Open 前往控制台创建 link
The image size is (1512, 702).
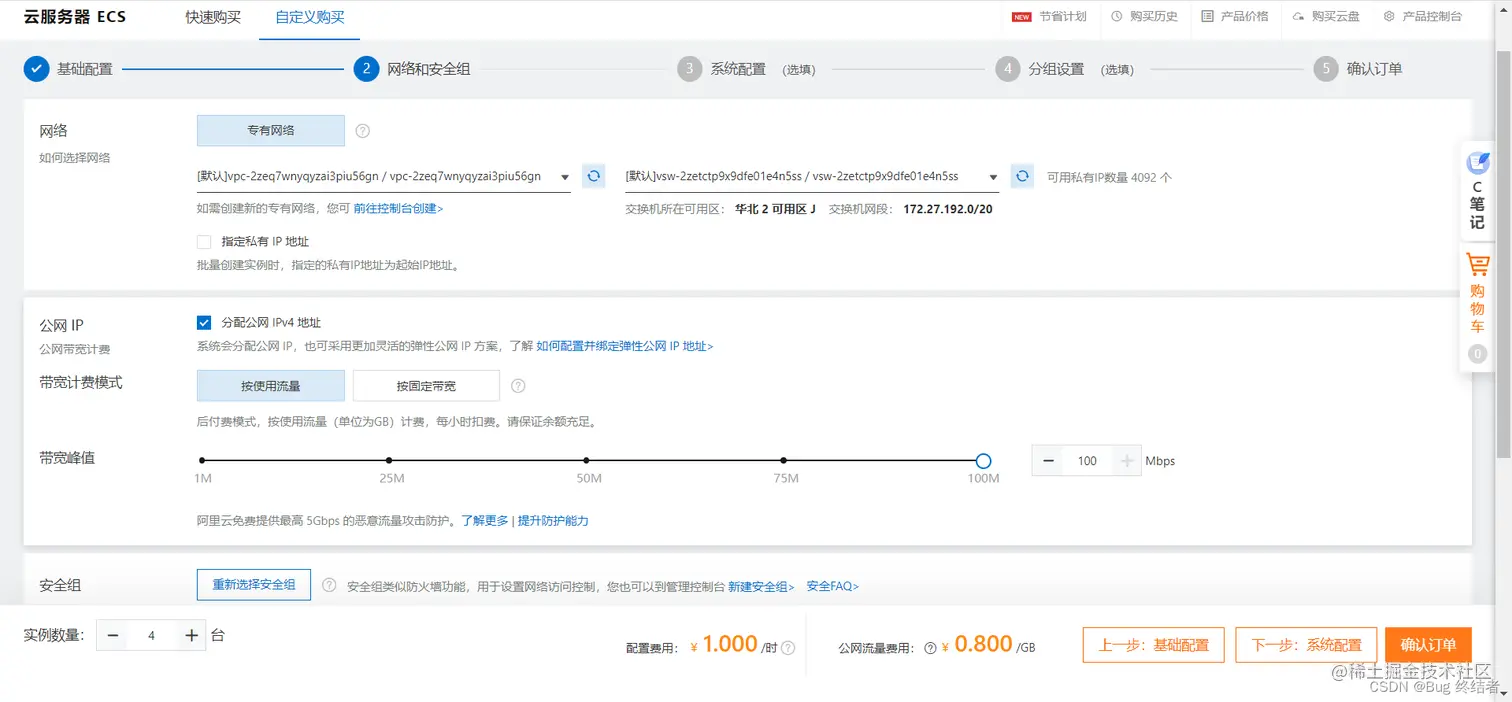tap(398, 209)
